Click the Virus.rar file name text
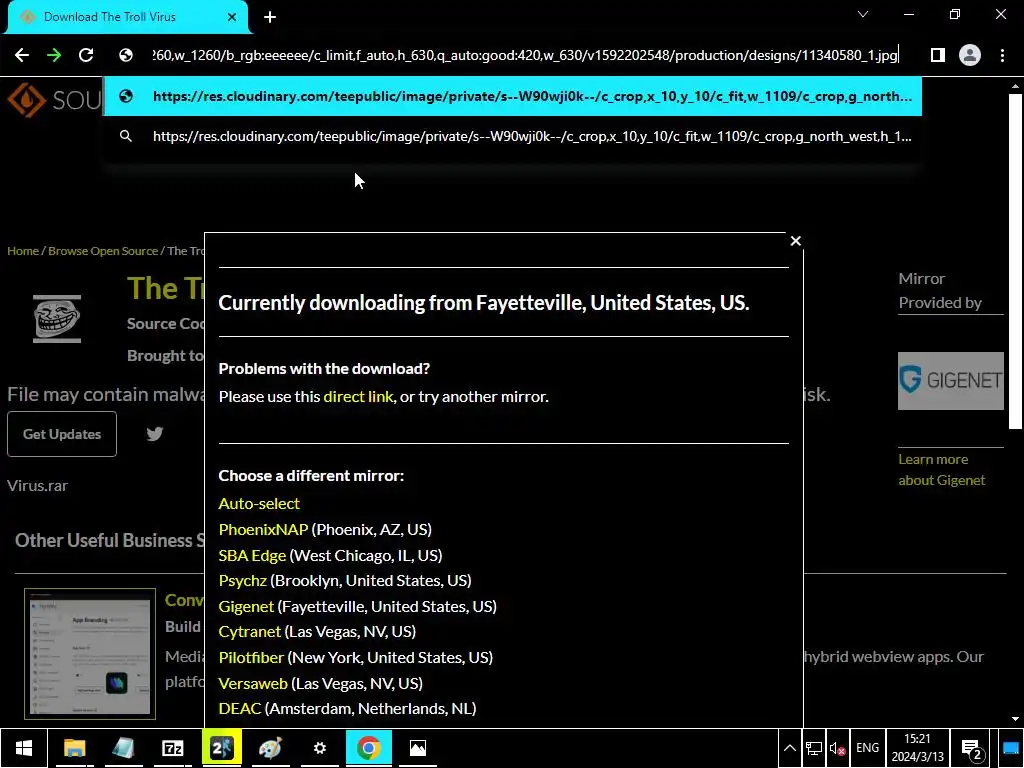1024x768 pixels. 37,486
